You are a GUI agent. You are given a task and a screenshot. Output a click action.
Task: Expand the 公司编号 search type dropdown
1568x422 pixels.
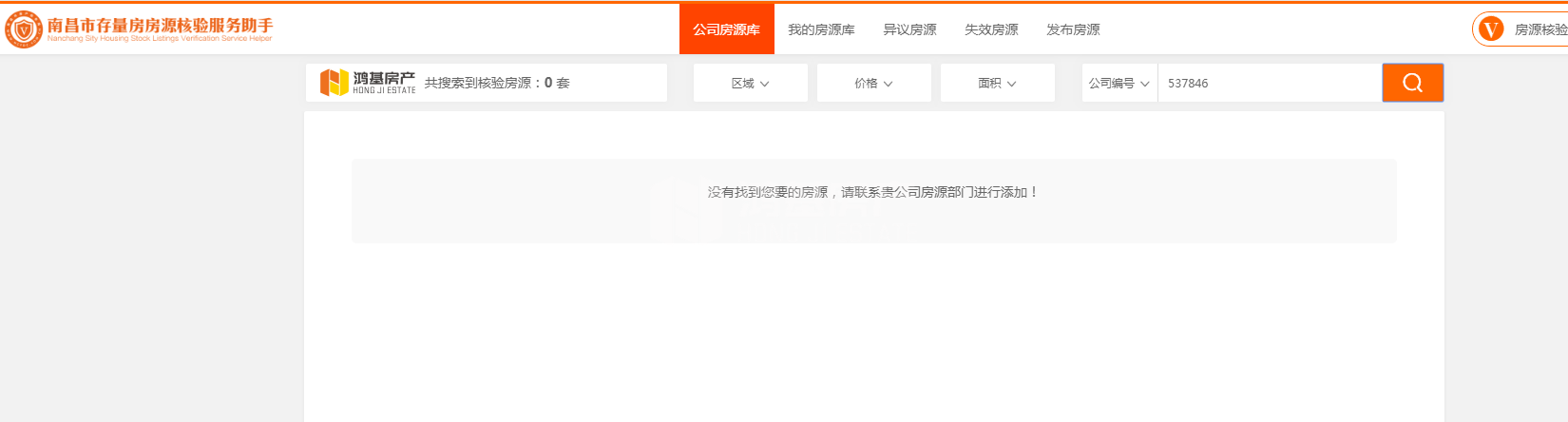[1119, 84]
